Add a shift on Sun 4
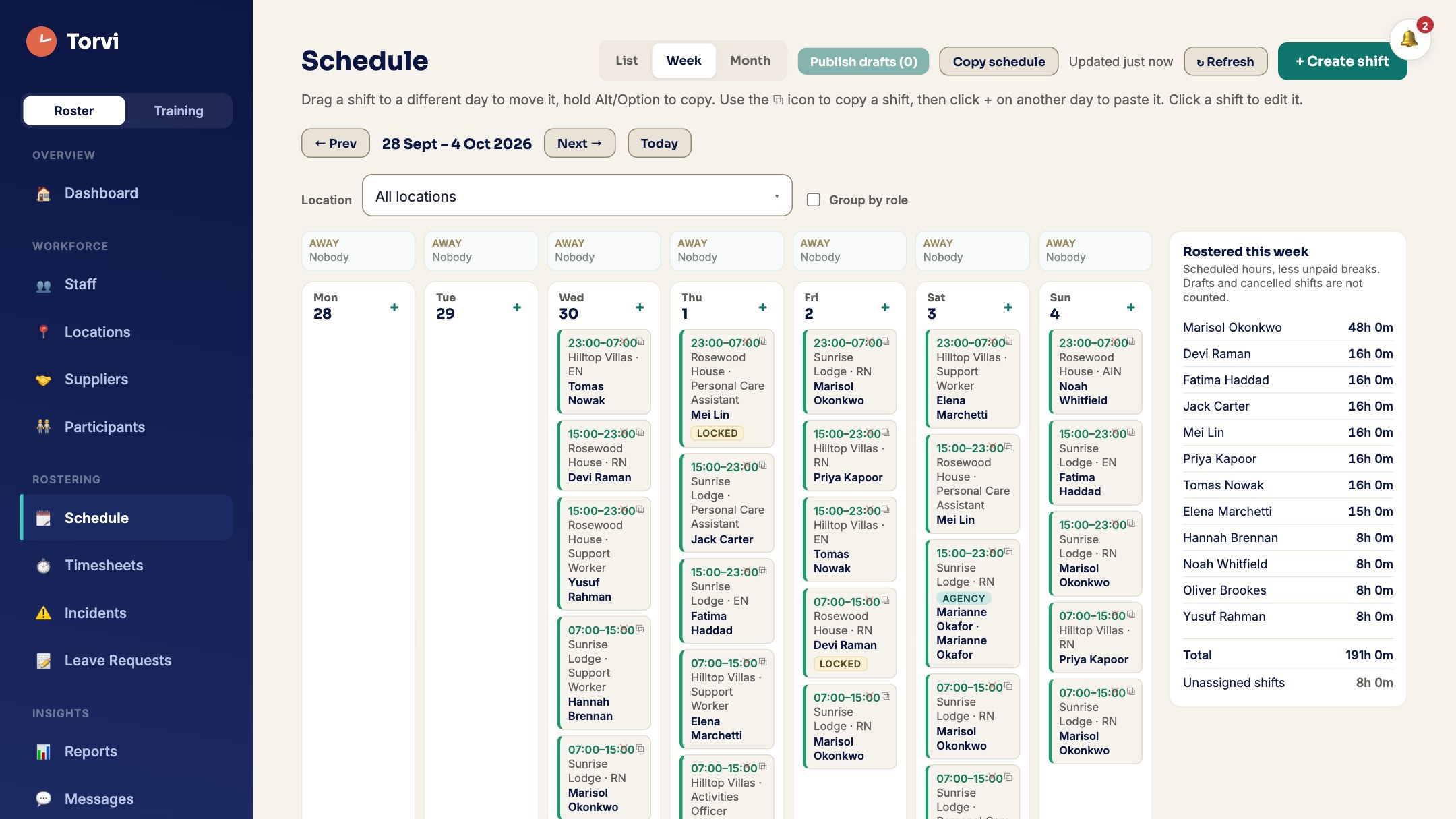Viewport: 1456px width, 819px height. coord(1130,307)
